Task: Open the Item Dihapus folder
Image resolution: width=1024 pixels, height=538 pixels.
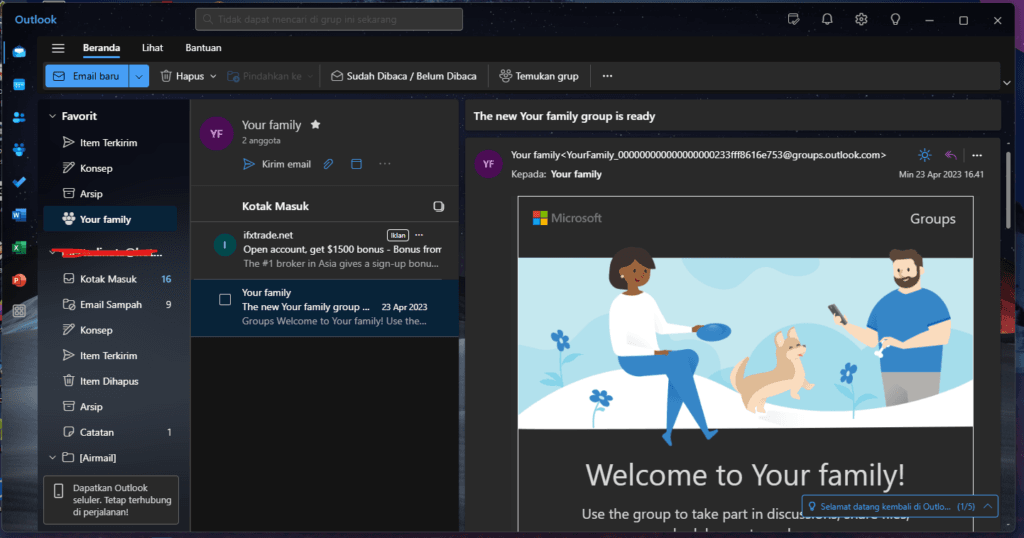Action: pos(110,381)
